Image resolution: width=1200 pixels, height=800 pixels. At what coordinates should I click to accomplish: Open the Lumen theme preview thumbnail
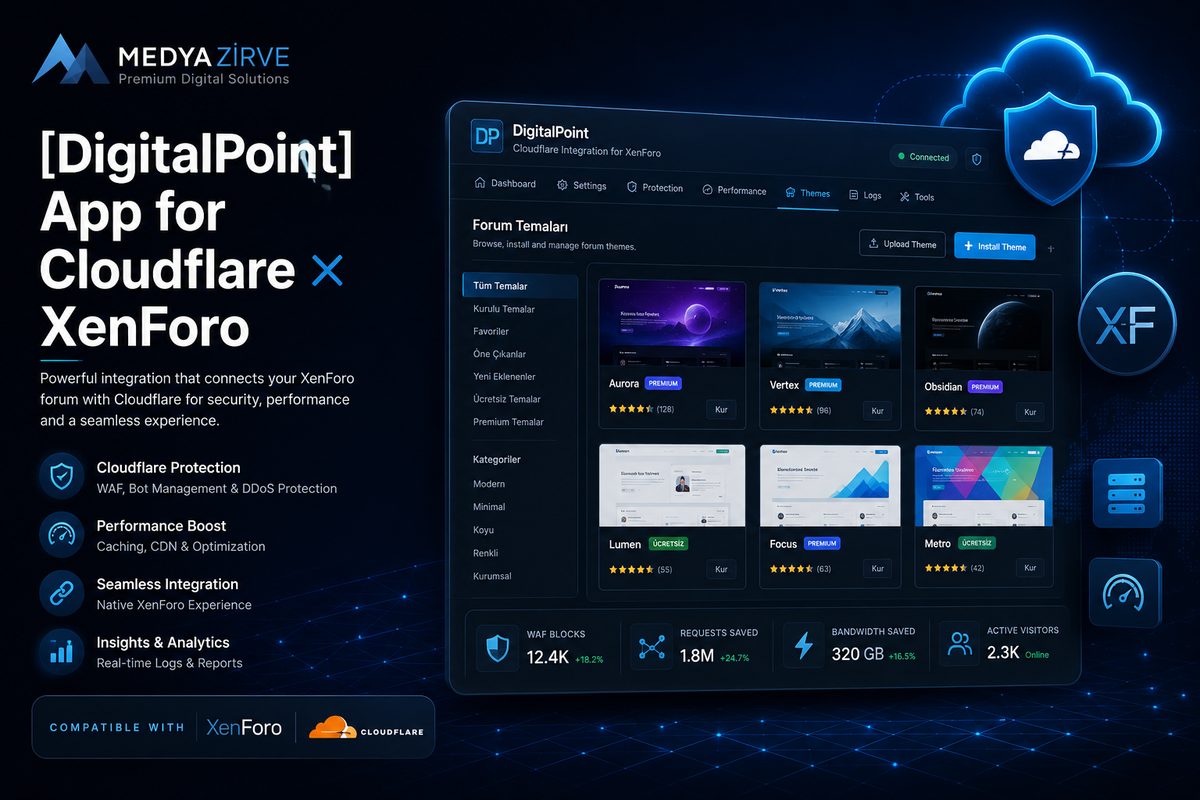pyautogui.click(x=672, y=485)
